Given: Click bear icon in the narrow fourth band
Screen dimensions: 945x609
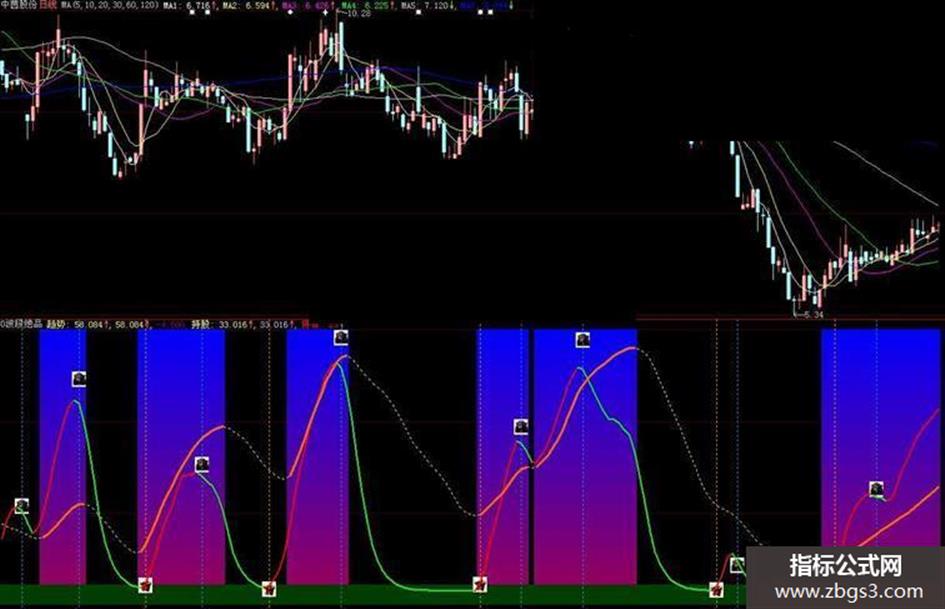Looking at the screenshot, I should (521, 427).
